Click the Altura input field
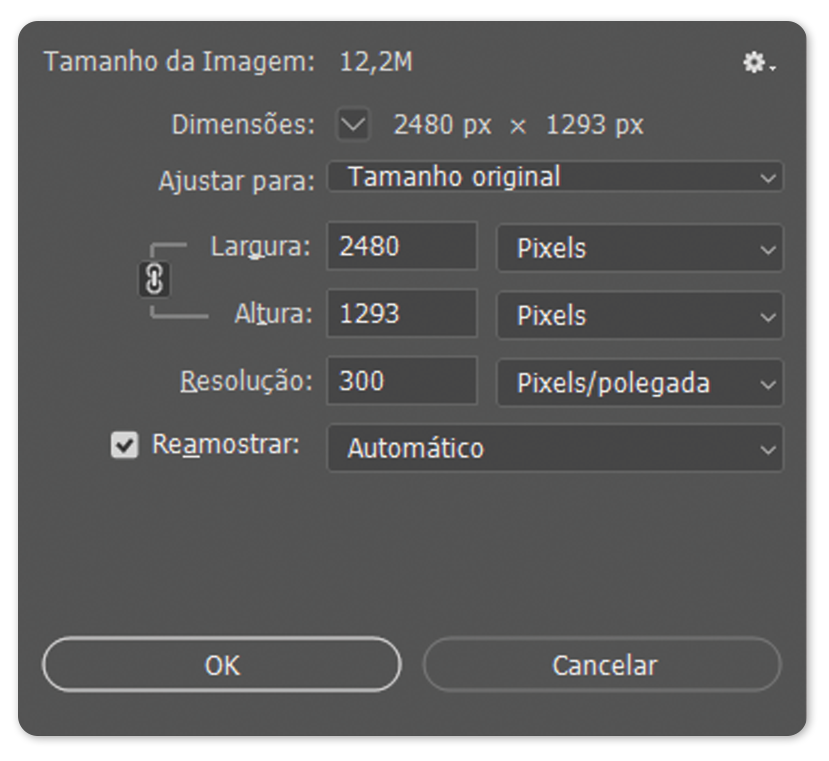The height and width of the screenshot is (761, 829). pyautogui.click(x=402, y=314)
